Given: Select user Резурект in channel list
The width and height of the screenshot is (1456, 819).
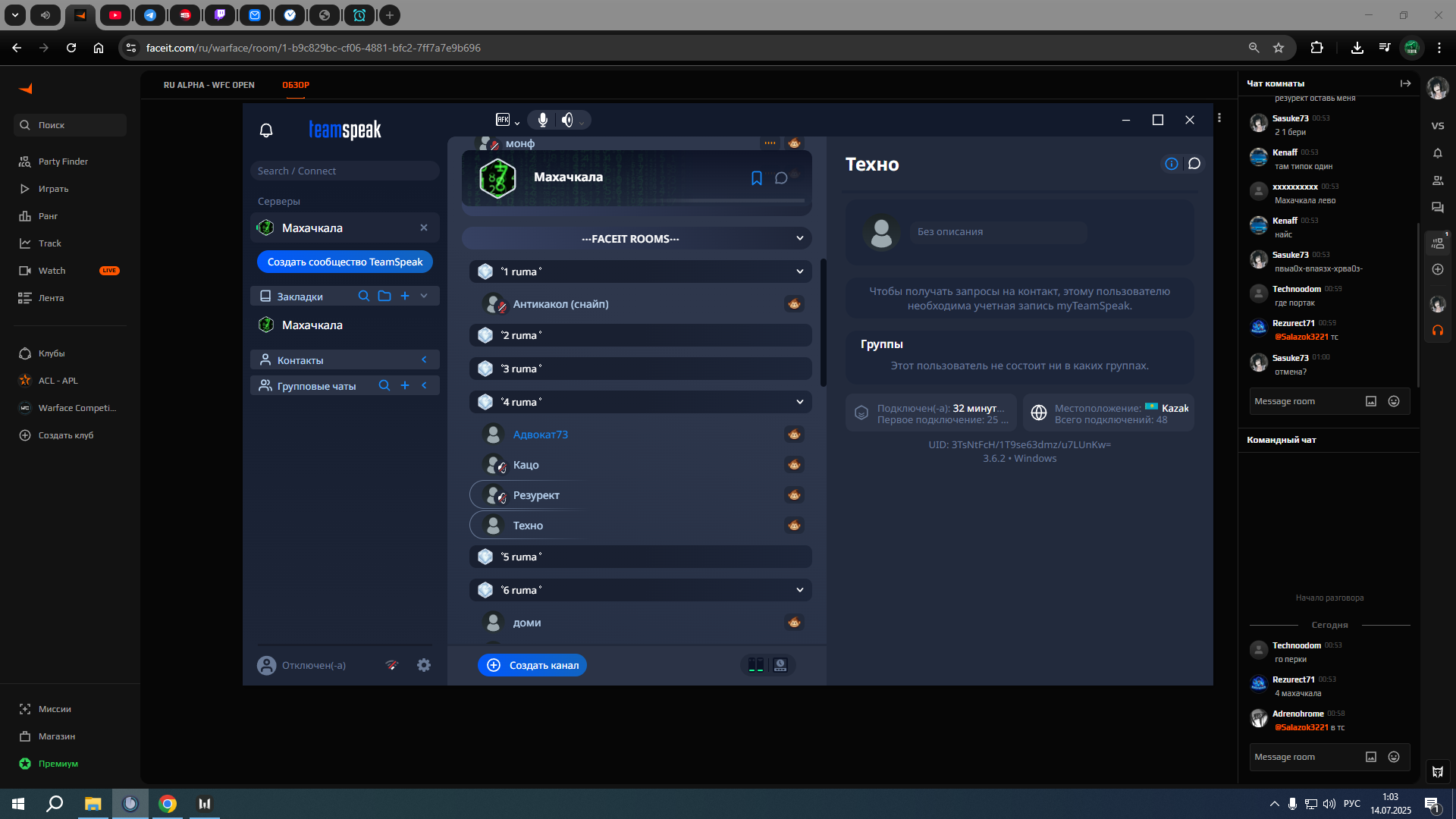Looking at the screenshot, I should pos(536,495).
